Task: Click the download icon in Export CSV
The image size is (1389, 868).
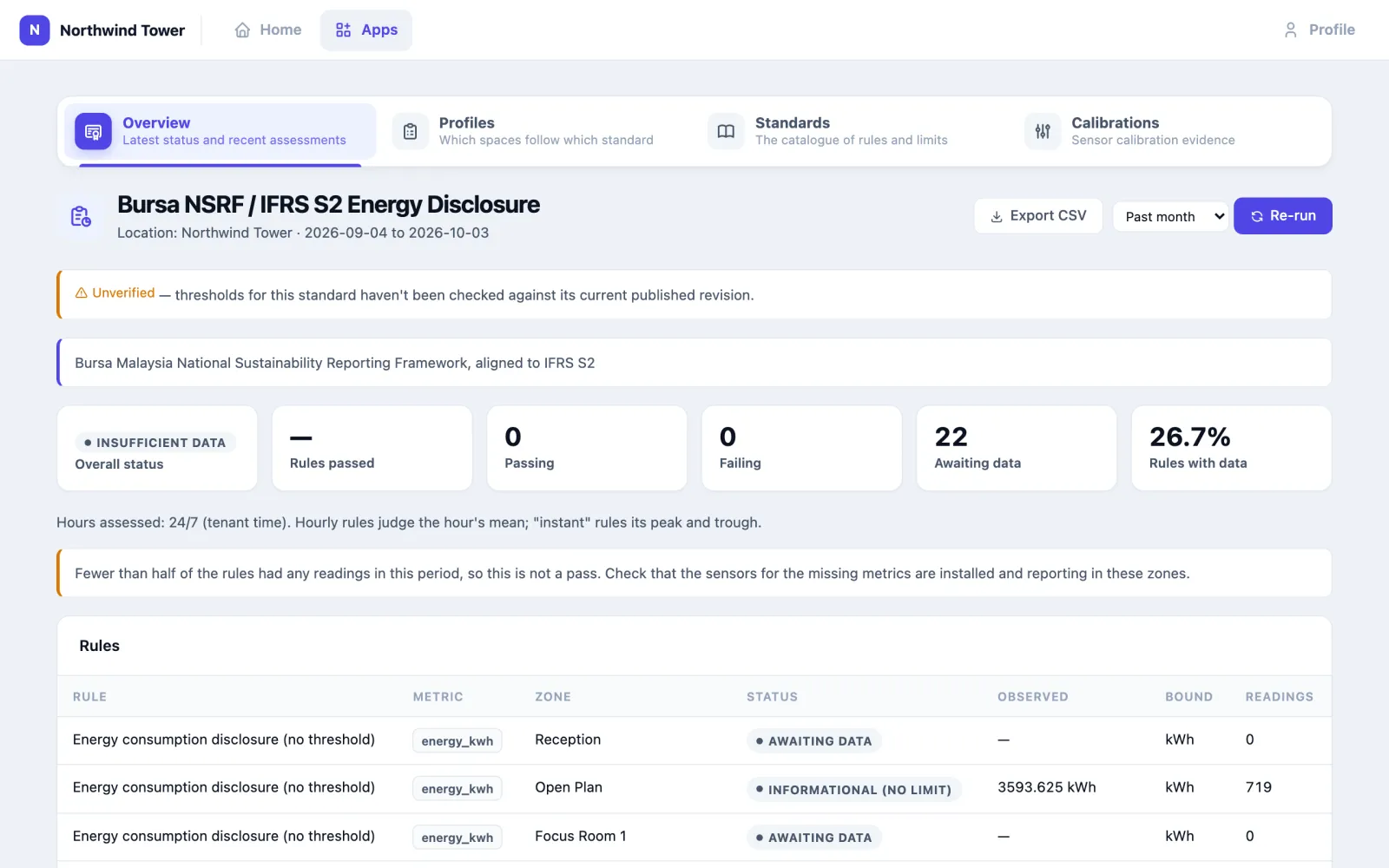Action: pos(997,217)
